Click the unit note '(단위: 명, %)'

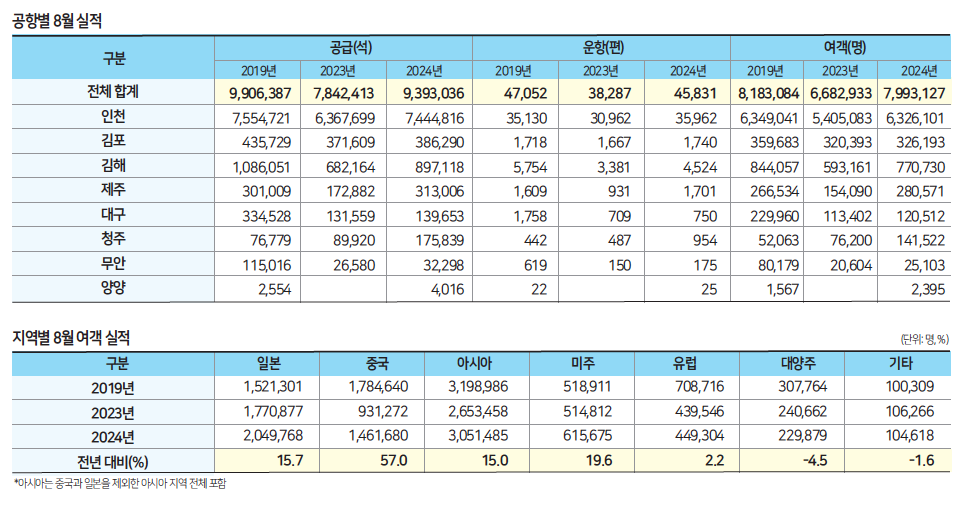tap(925, 339)
